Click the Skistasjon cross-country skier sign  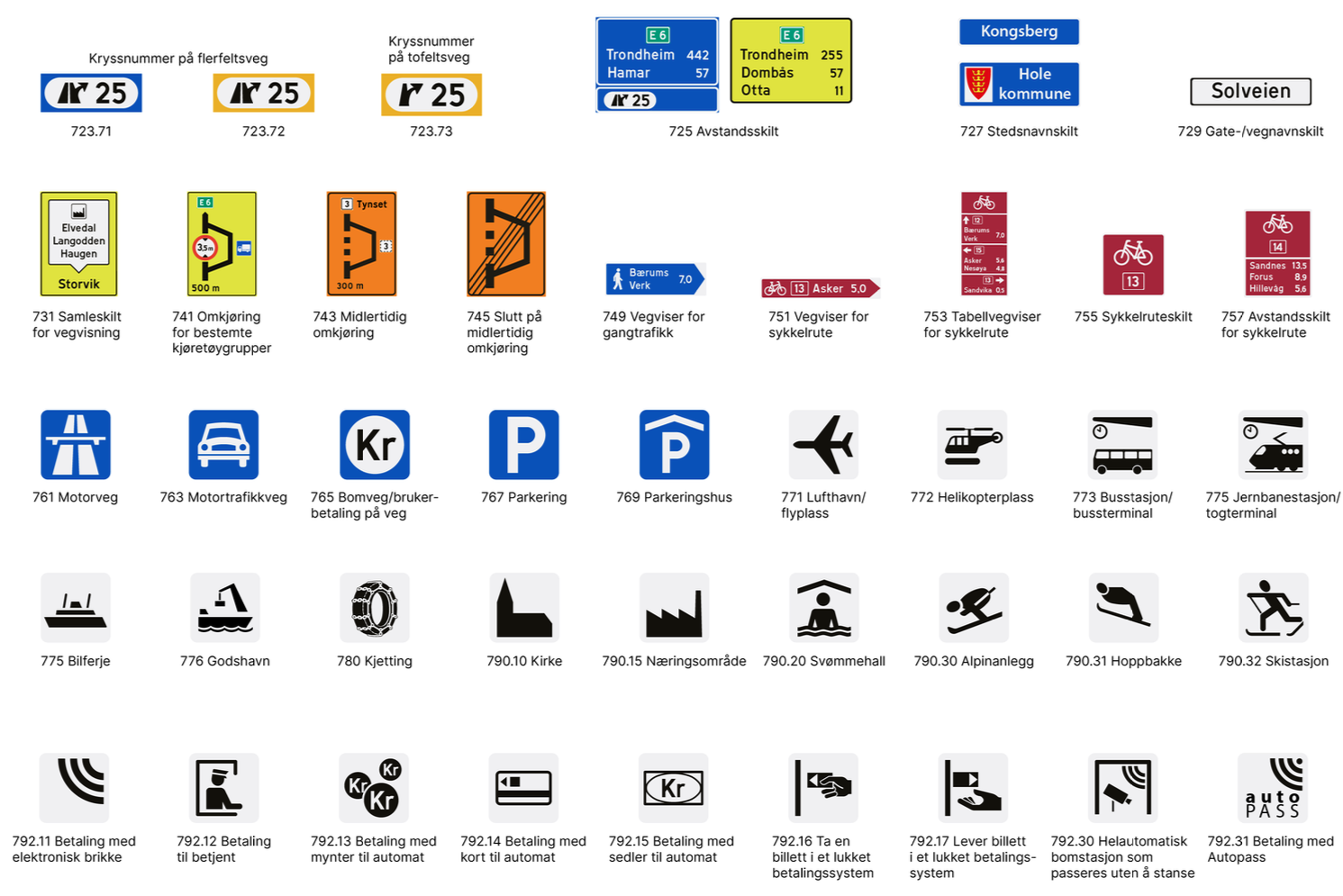[x=1273, y=608]
